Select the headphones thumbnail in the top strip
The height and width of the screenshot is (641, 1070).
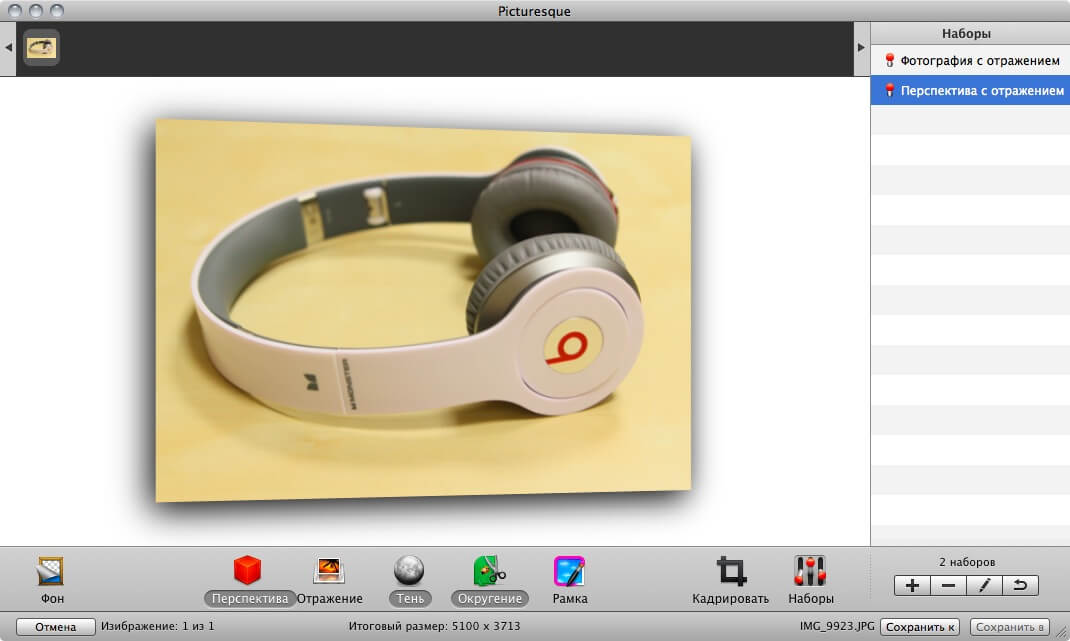point(41,47)
